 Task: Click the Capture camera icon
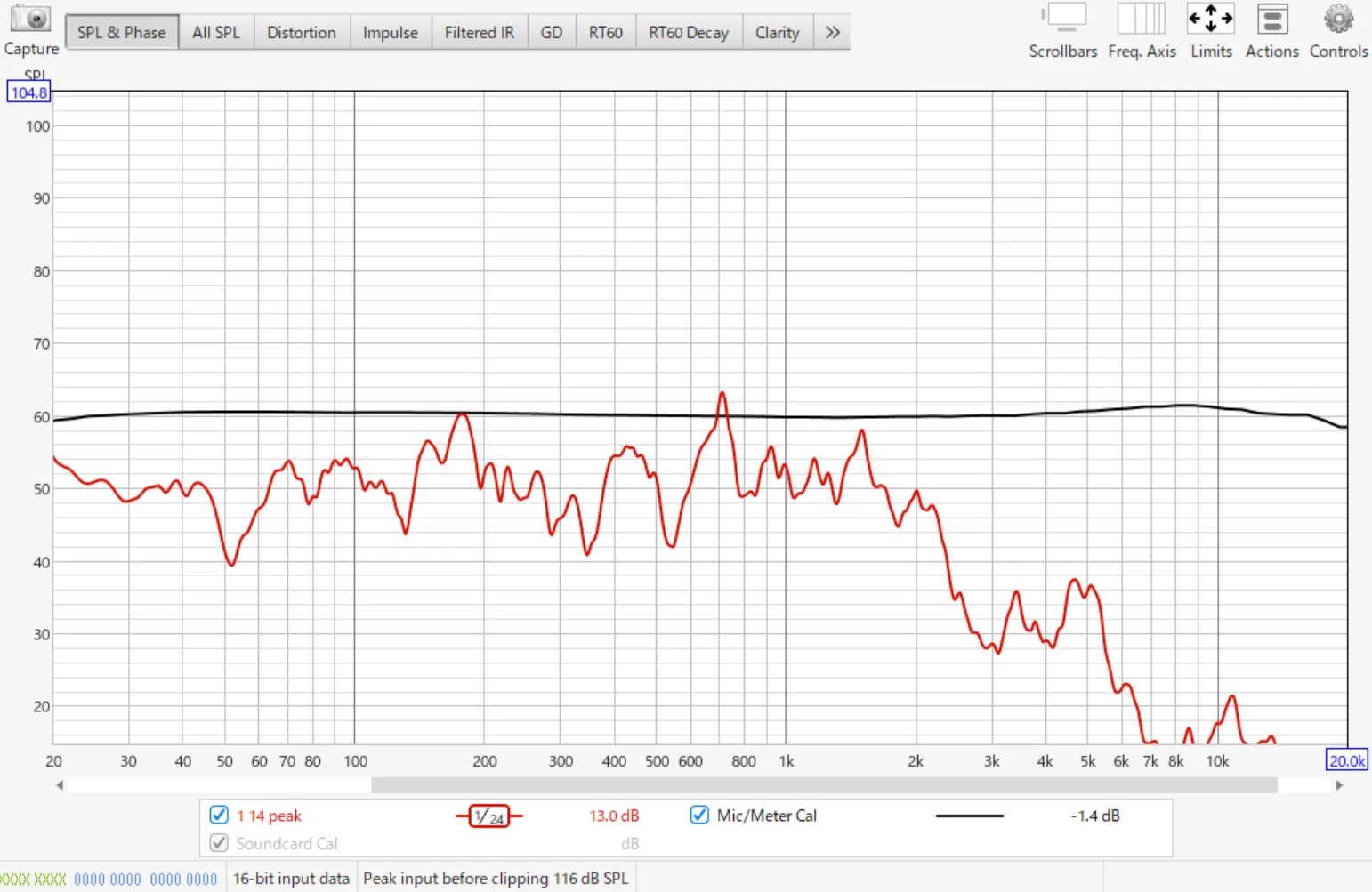(31, 20)
